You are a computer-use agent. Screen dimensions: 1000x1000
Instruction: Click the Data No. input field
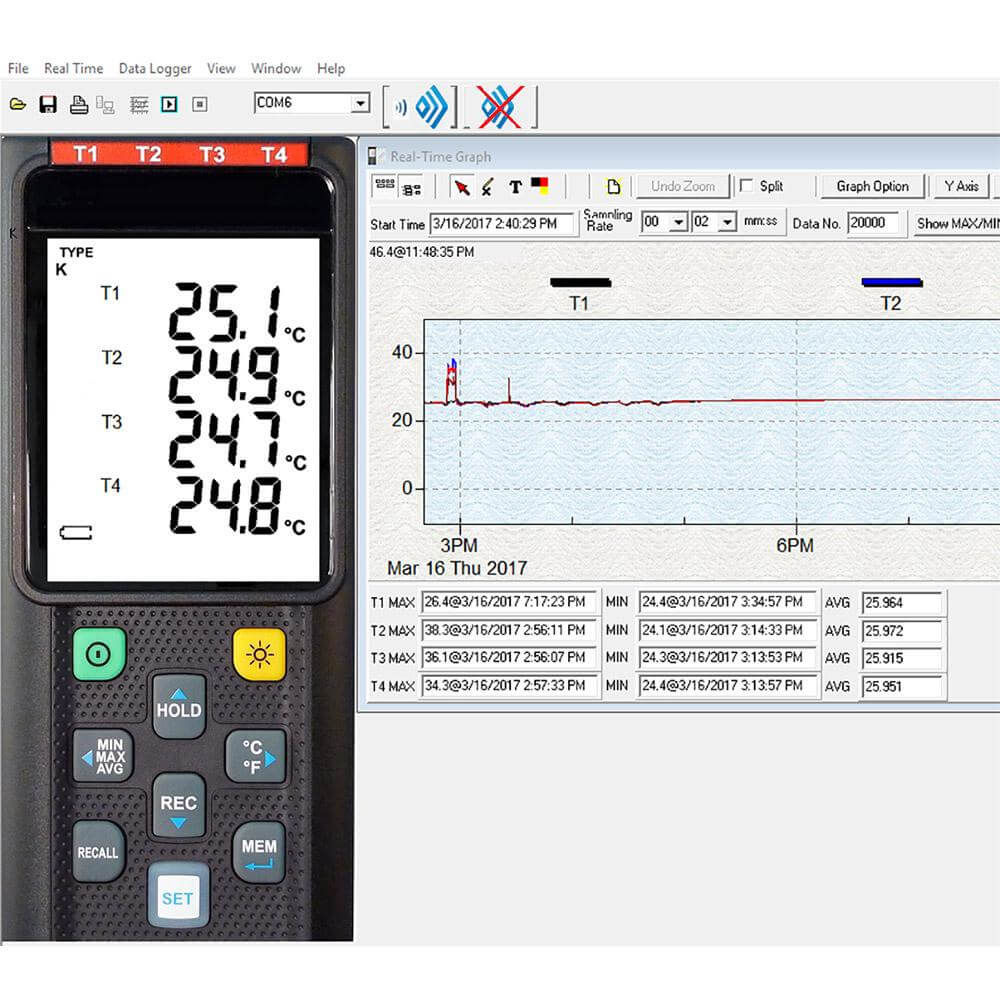(x=873, y=223)
